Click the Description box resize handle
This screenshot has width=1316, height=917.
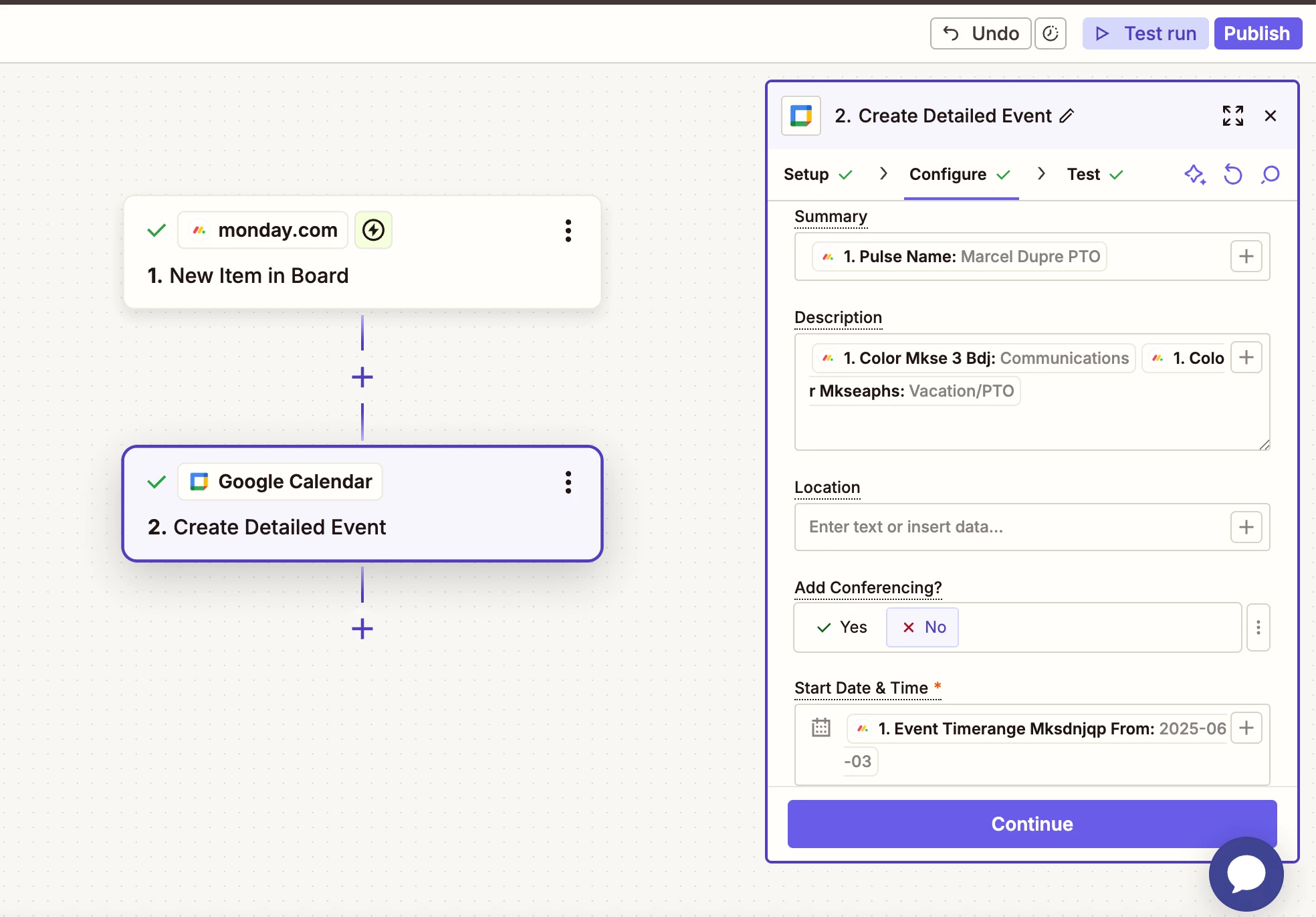point(1264,445)
